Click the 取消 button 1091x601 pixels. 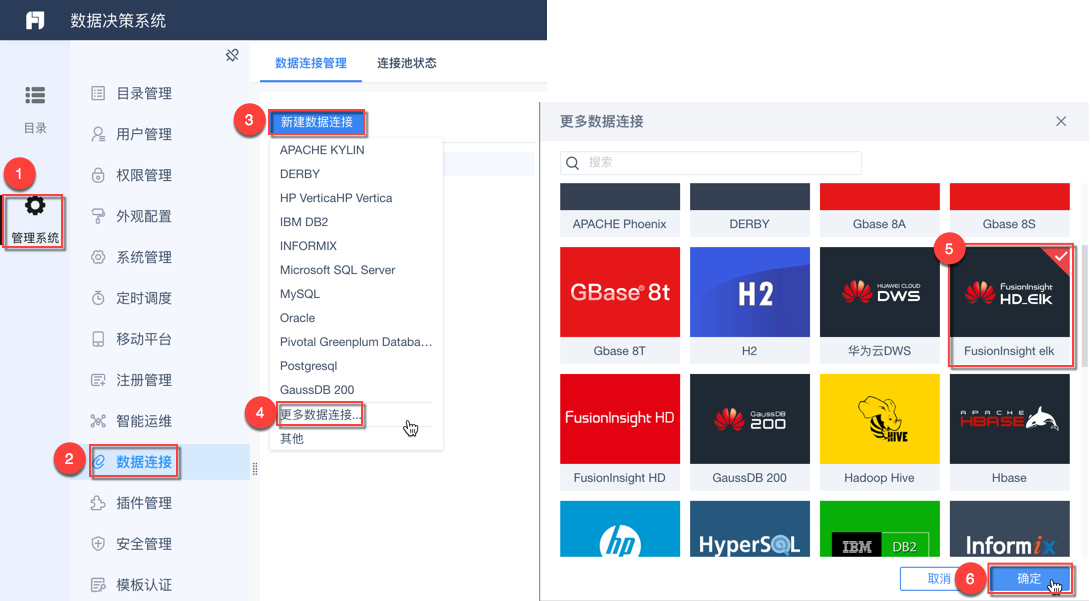(x=939, y=579)
